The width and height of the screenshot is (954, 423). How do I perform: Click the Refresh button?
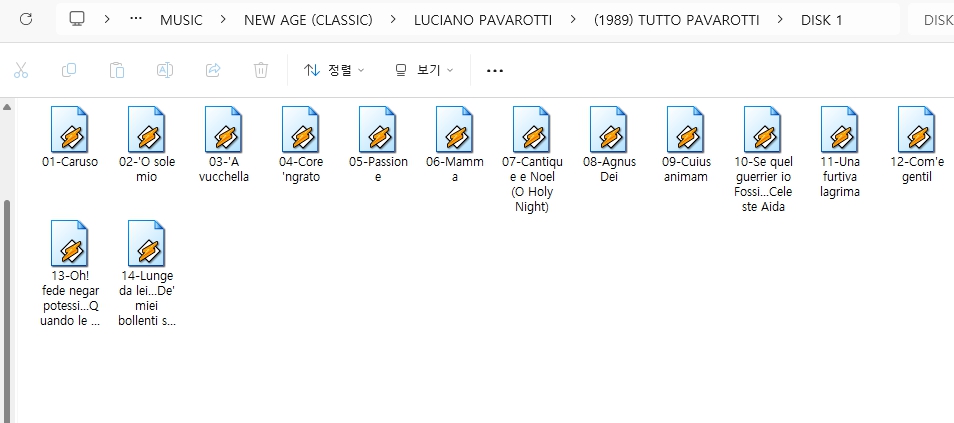(26, 19)
